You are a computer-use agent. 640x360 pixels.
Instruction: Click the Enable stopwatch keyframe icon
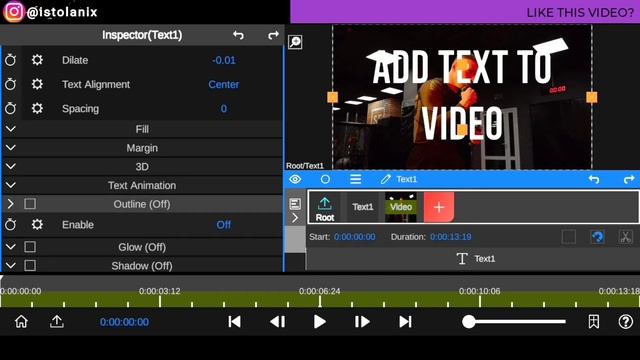point(11,224)
